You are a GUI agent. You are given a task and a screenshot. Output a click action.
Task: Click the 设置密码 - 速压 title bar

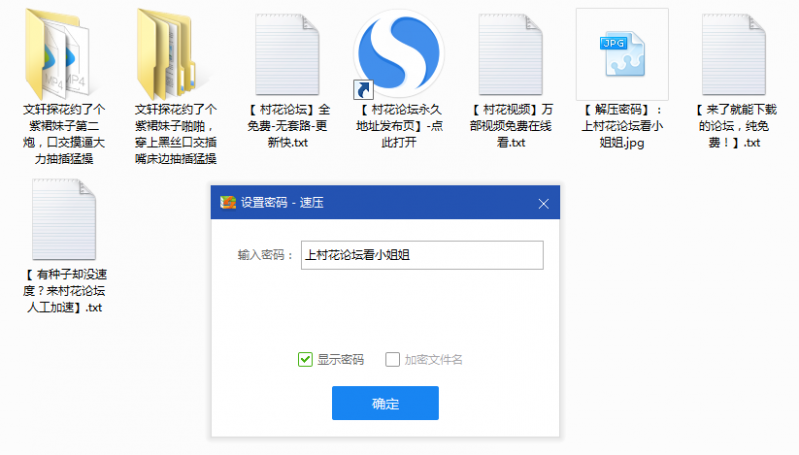400,203
